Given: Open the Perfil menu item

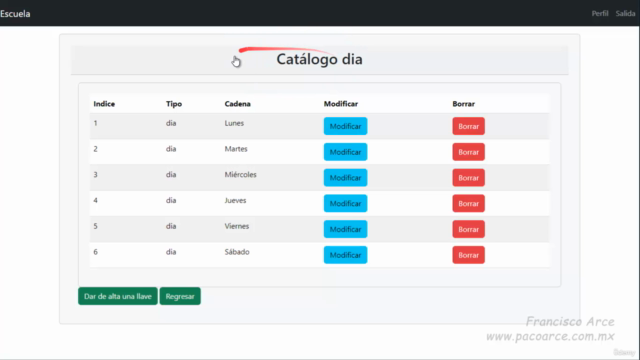Looking at the screenshot, I should pos(600,13).
